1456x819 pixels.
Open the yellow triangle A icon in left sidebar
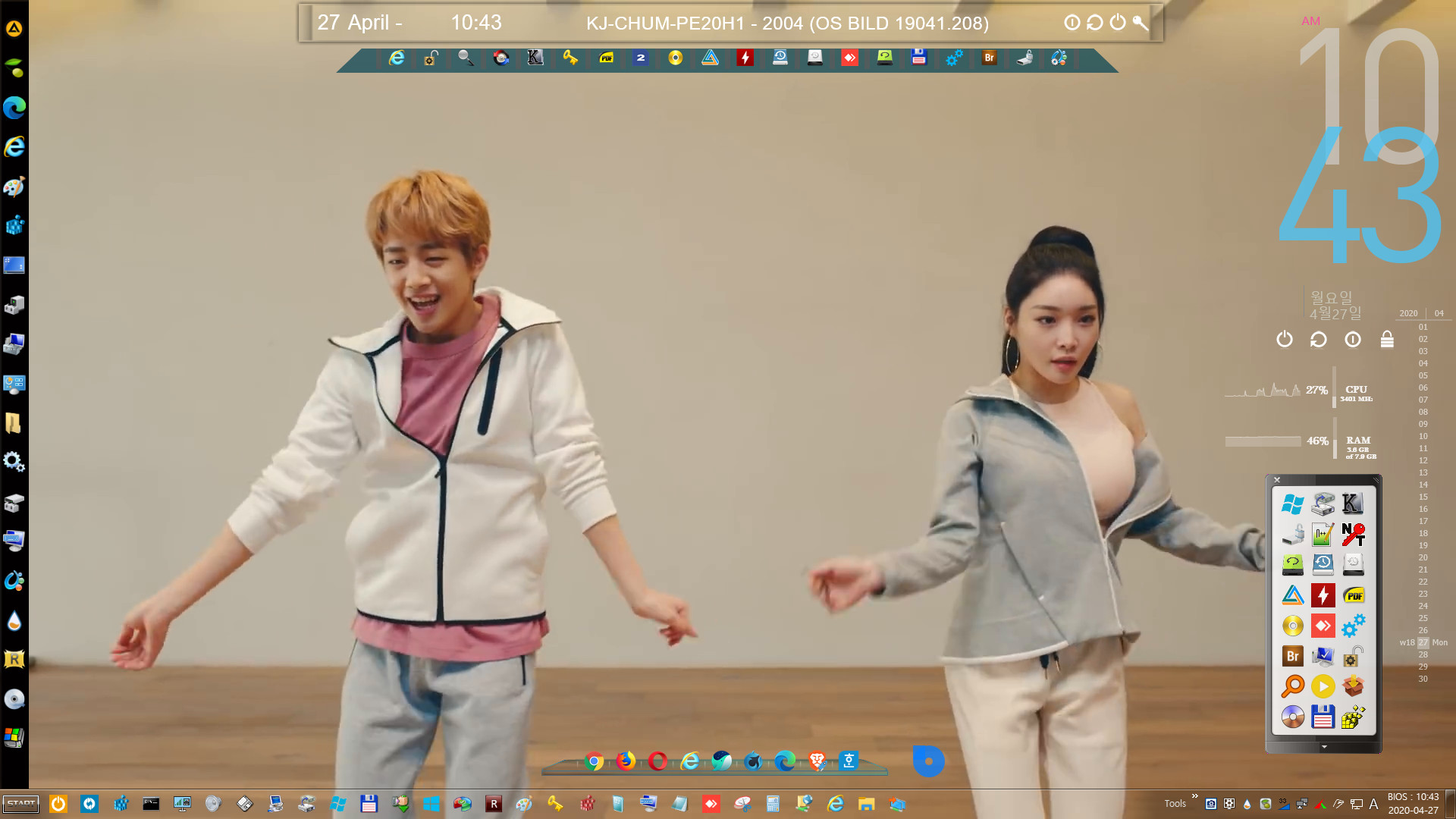[14, 29]
